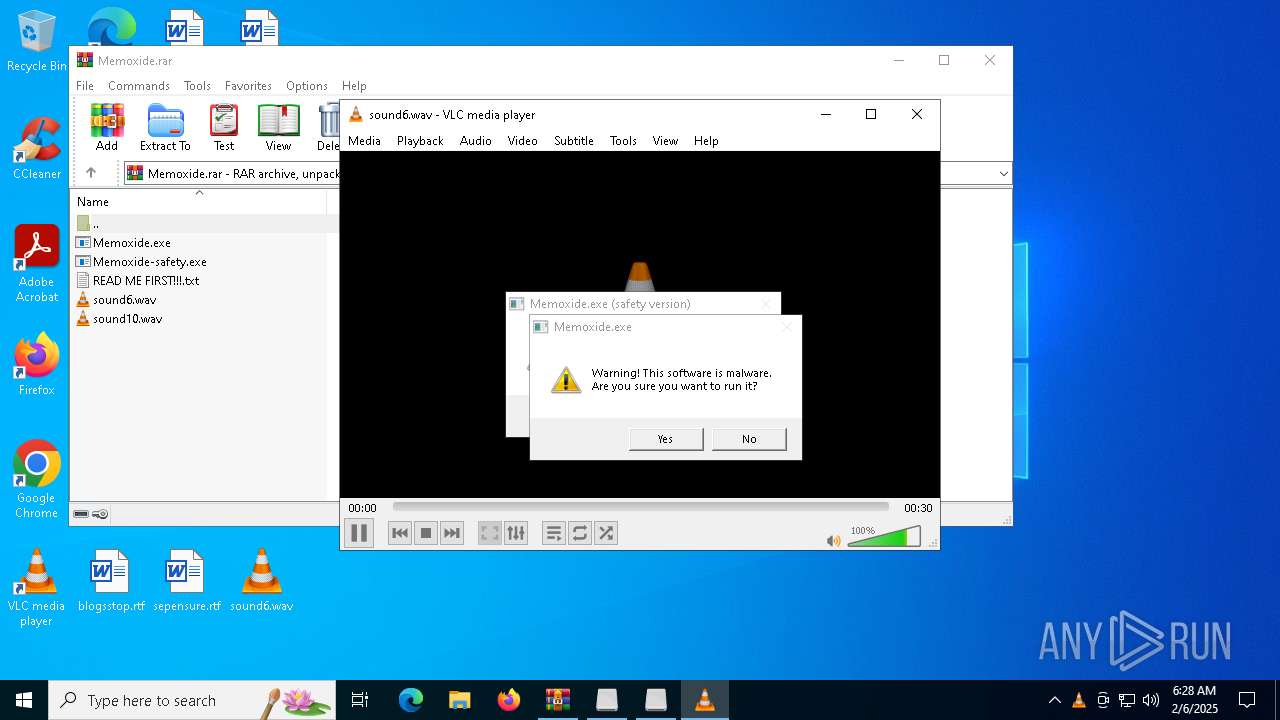Viewport: 1280px width, 720px height.
Task: Expand WinRAR address bar dropdown
Action: 1003,174
